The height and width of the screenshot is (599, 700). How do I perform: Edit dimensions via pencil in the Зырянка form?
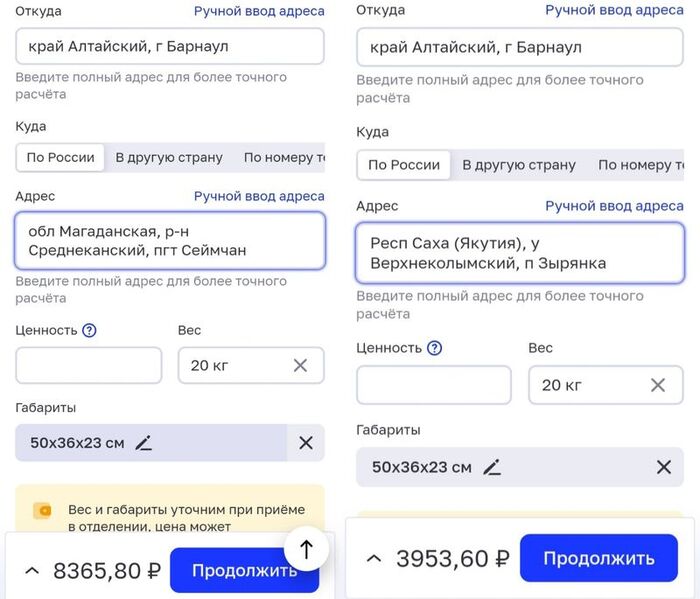tap(491, 467)
